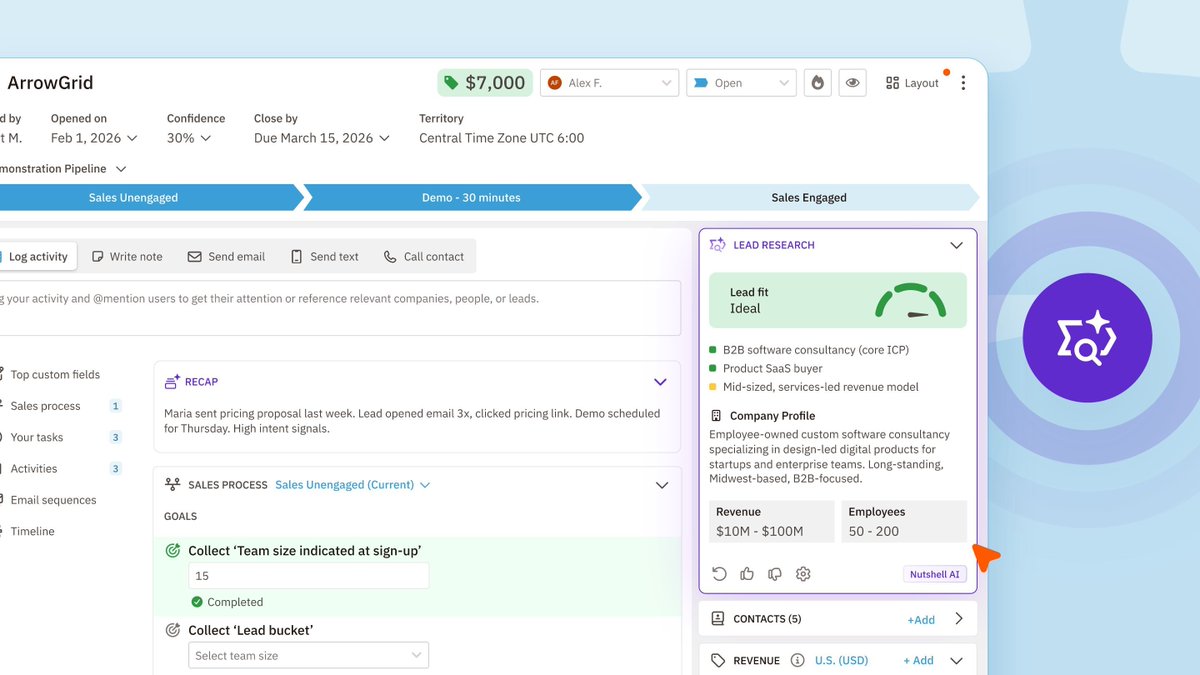
Task: Go to Email sequences in sidebar
Action: tap(53, 500)
